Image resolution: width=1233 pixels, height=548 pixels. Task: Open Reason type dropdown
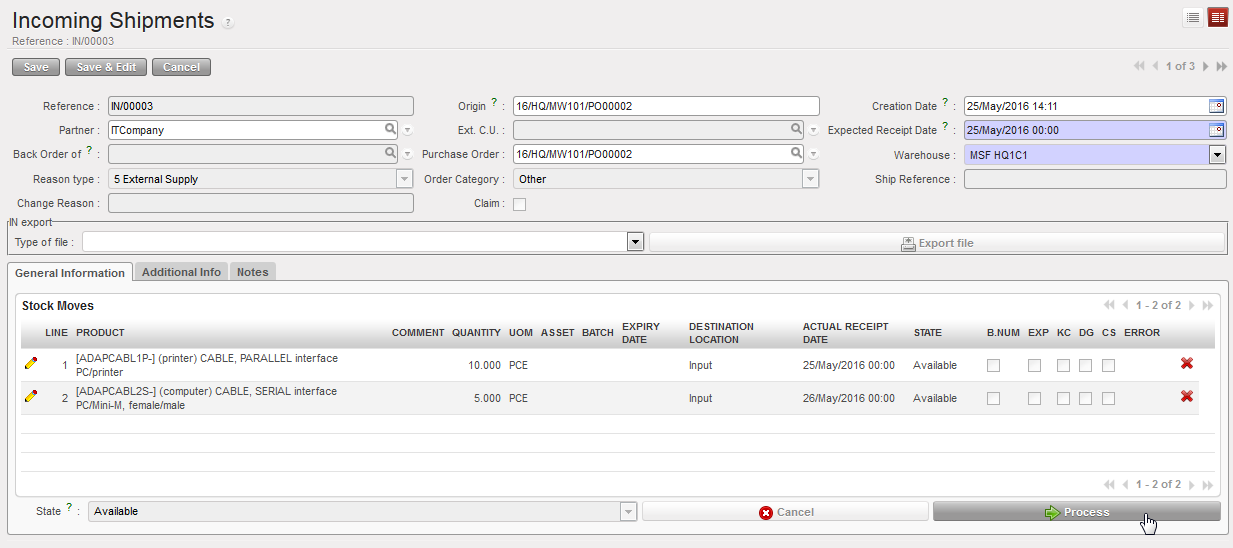tap(404, 179)
